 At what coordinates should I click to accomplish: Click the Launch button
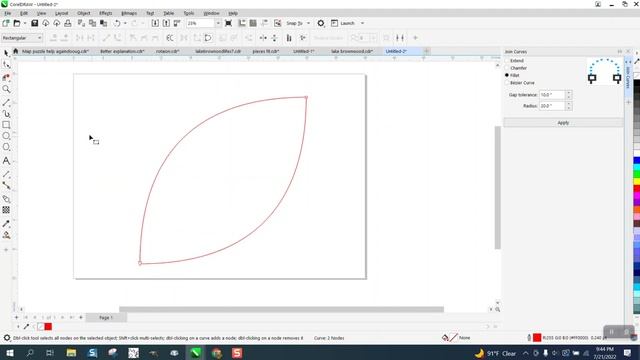point(343,23)
